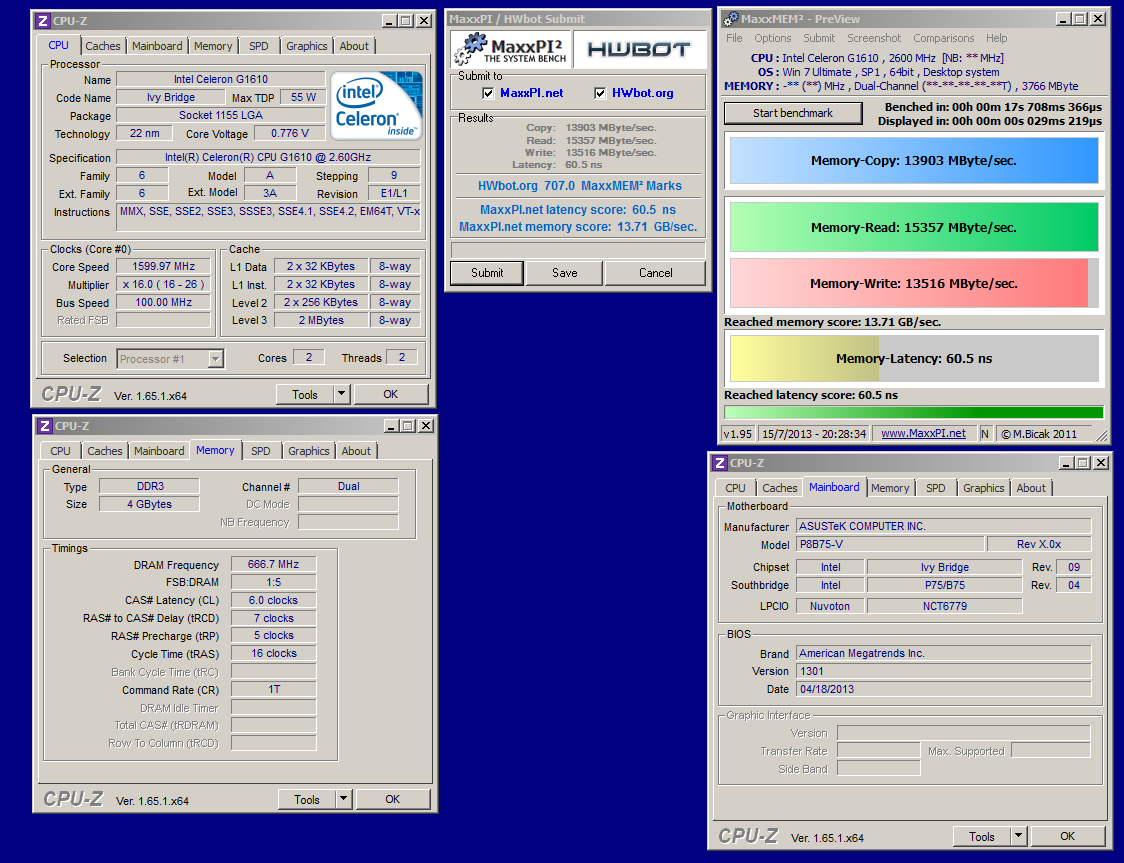Click the MaxxMEM² PreView title bar icon
Image resolution: width=1124 pixels, height=863 pixels.
(730, 19)
